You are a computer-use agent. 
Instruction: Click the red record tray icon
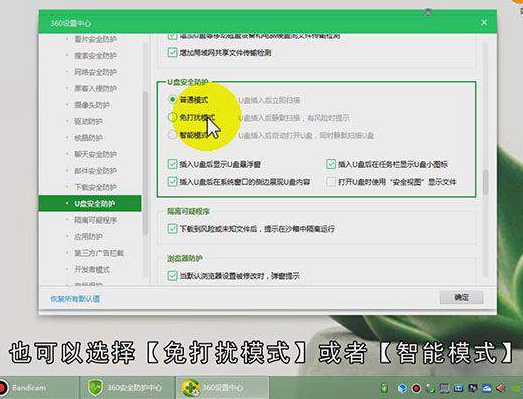(416, 388)
